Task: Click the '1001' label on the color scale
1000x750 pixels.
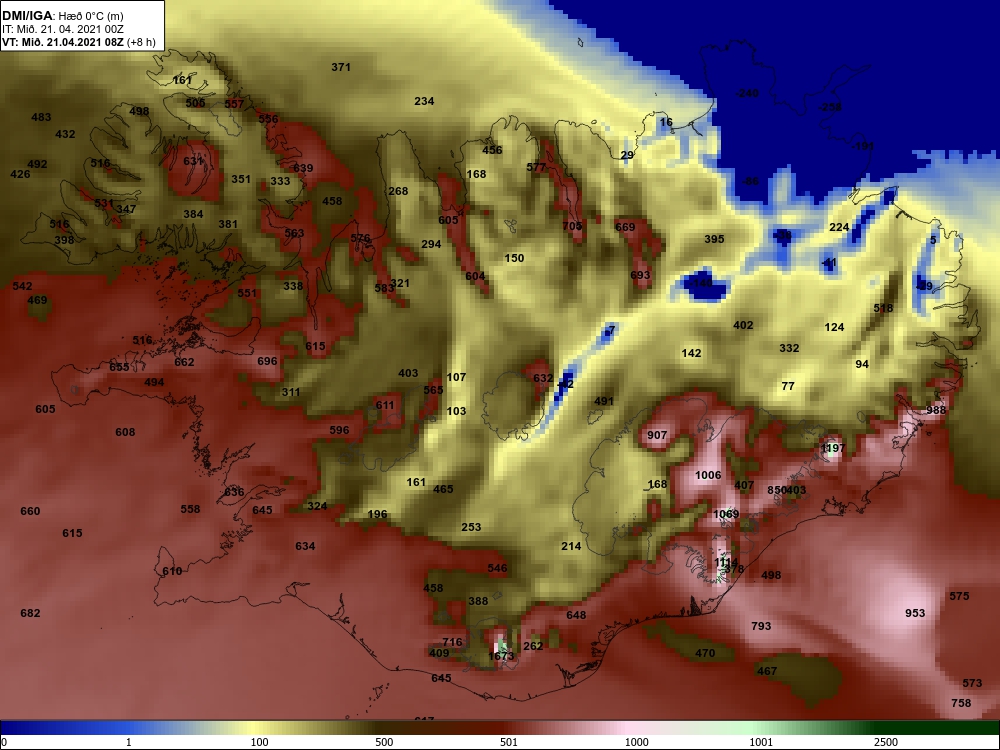Action: 761,742
